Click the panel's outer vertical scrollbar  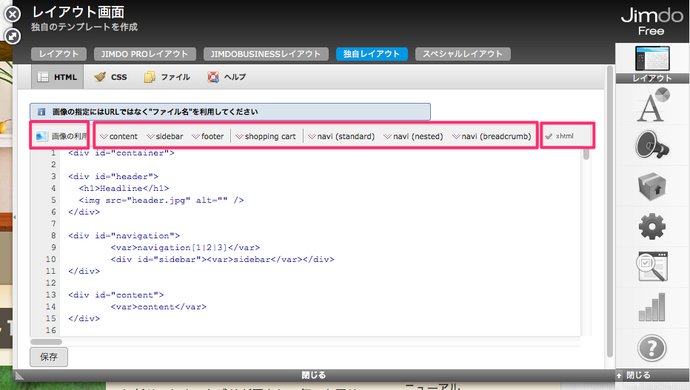tap(609, 211)
